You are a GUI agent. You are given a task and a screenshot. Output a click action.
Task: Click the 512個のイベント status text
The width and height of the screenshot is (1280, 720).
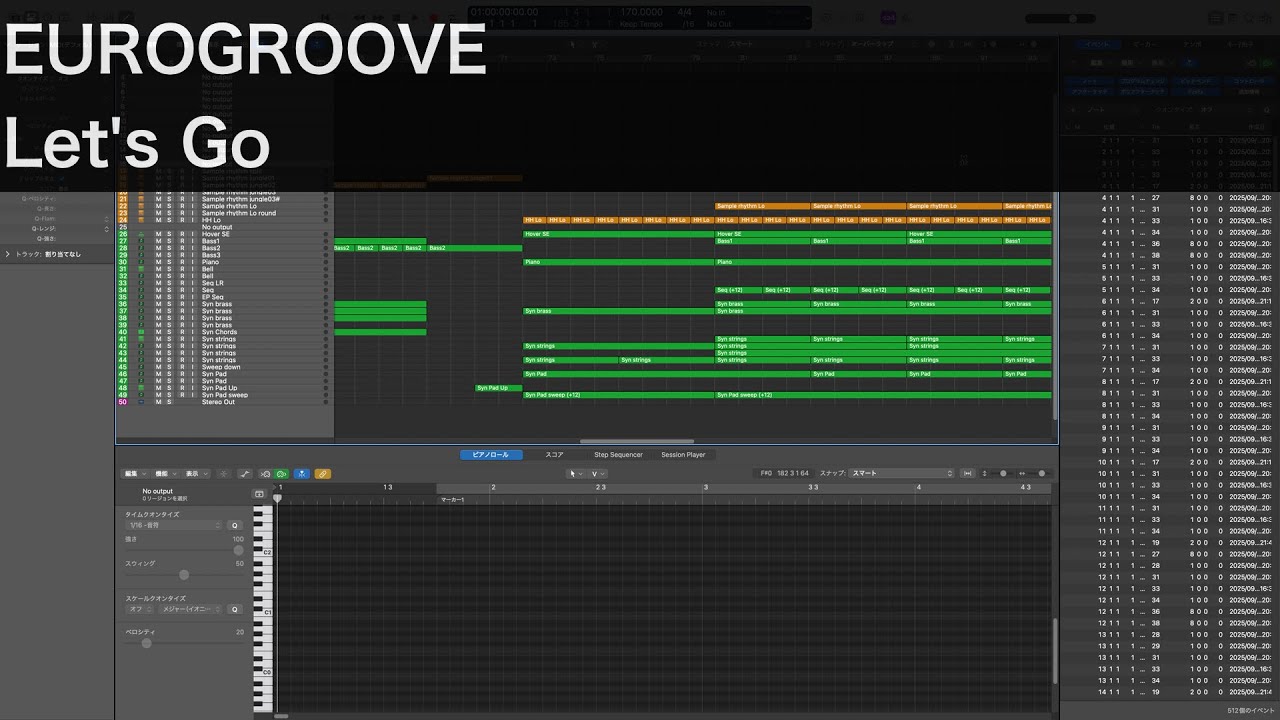coord(1250,711)
